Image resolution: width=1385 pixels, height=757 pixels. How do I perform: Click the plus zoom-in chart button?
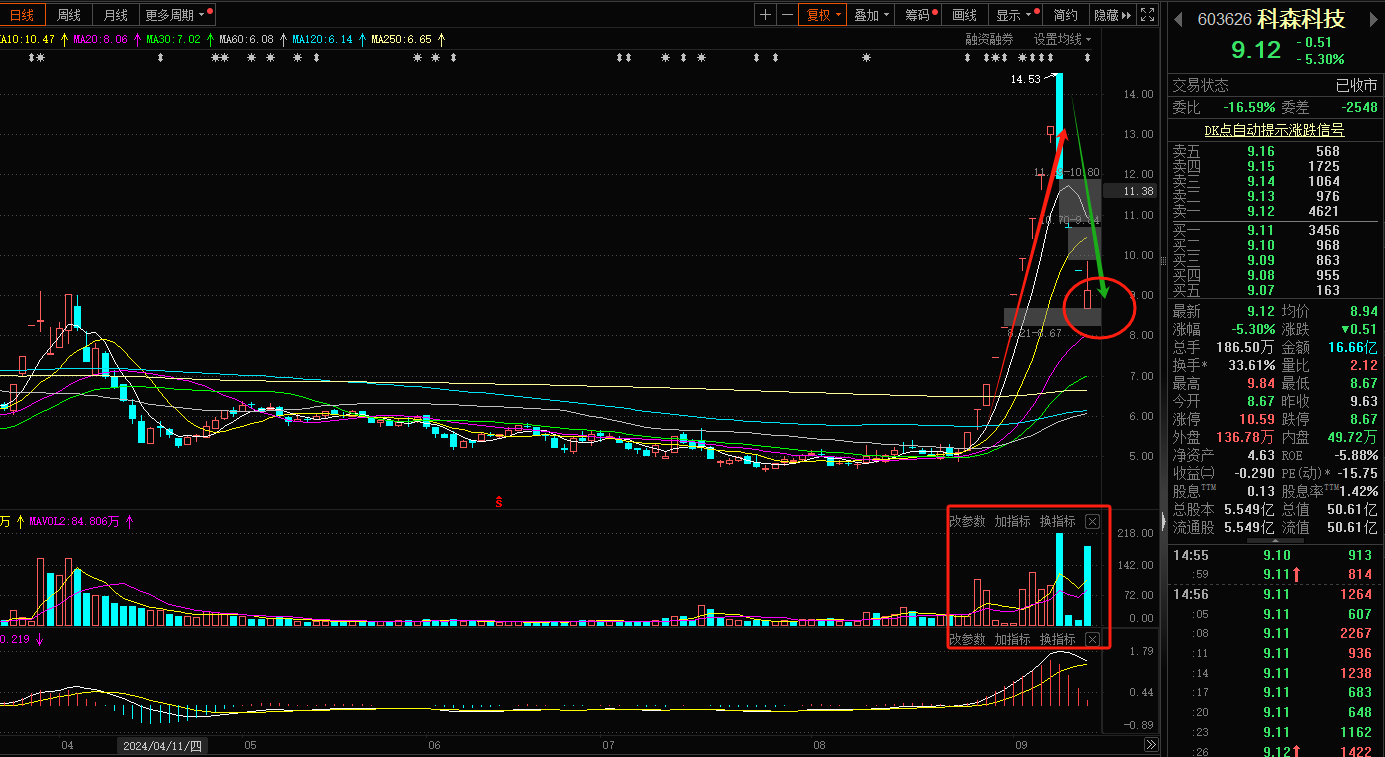[765, 15]
